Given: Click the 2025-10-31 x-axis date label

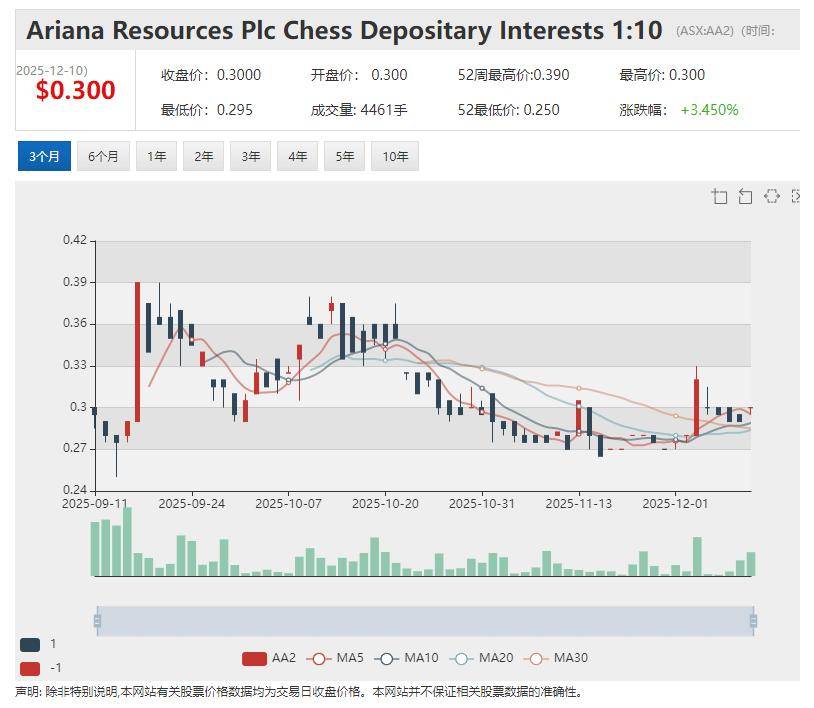Looking at the screenshot, I should pyautogui.click(x=482, y=503).
